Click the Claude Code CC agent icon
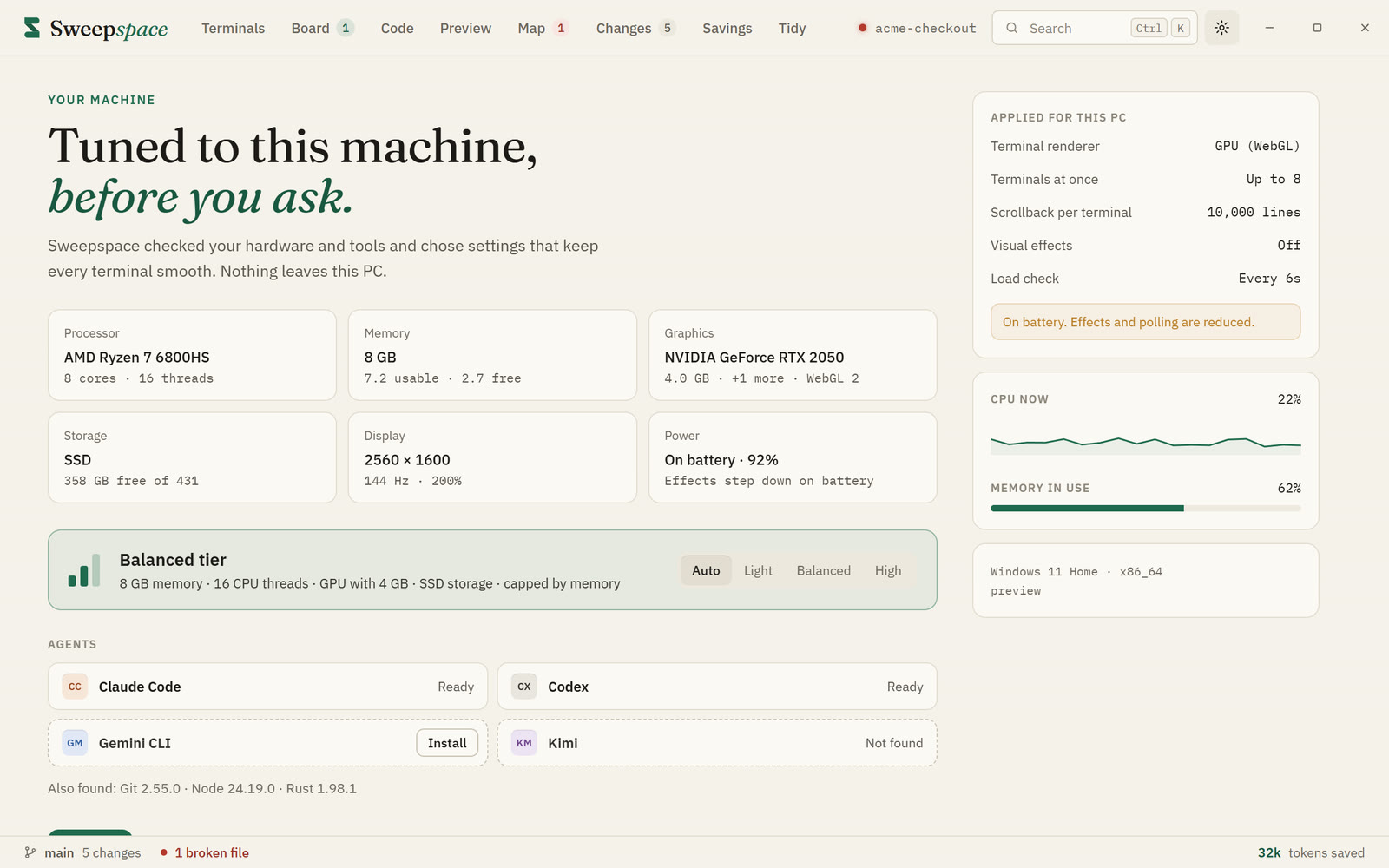This screenshot has width=1389, height=868. tap(75, 687)
